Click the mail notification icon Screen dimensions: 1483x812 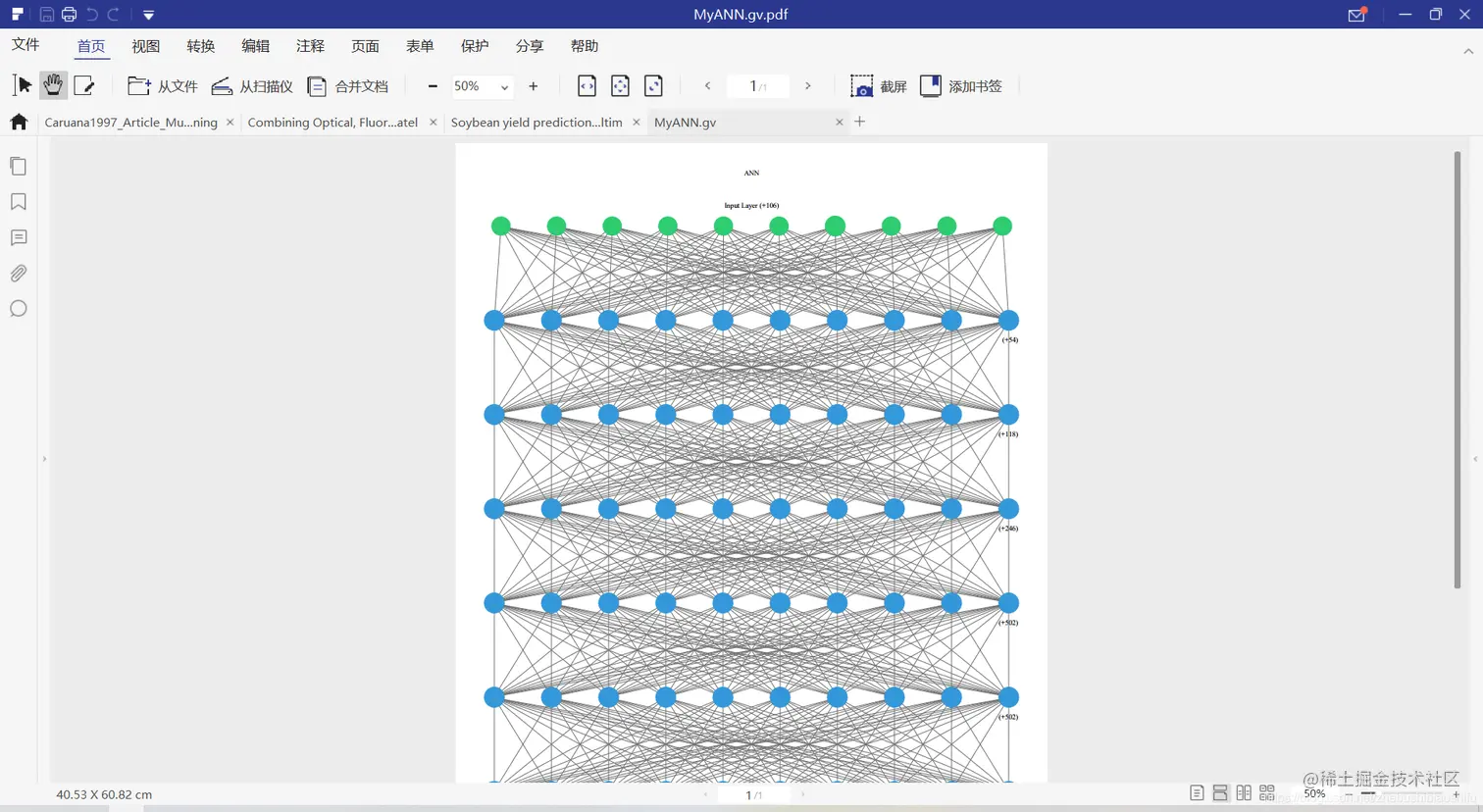click(x=1357, y=15)
